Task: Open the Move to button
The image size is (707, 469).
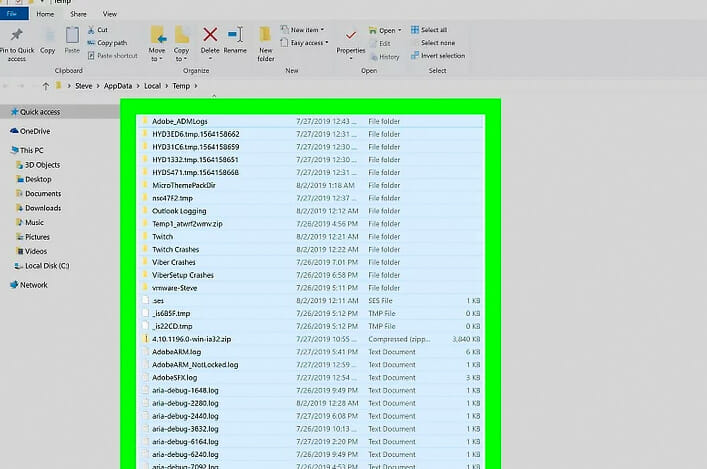Action: click(x=157, y=44)
